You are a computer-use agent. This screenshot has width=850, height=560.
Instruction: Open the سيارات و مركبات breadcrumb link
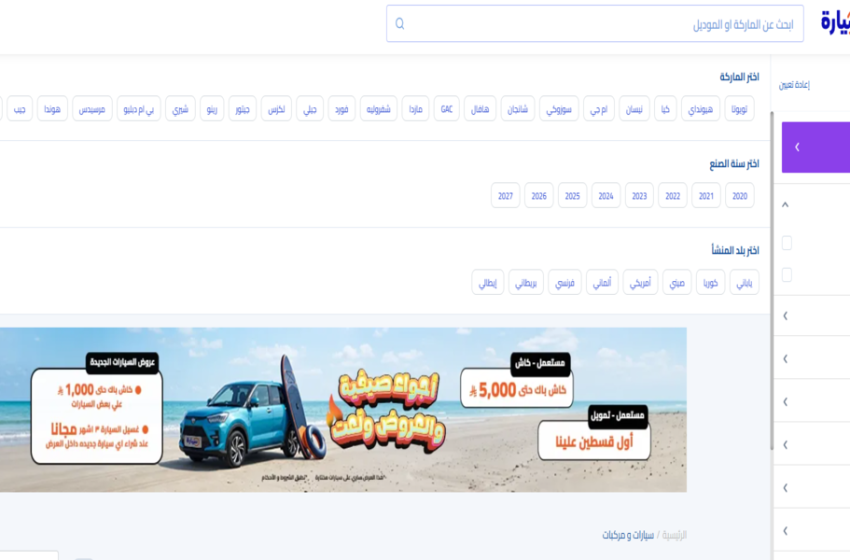(x=628, y=535)
